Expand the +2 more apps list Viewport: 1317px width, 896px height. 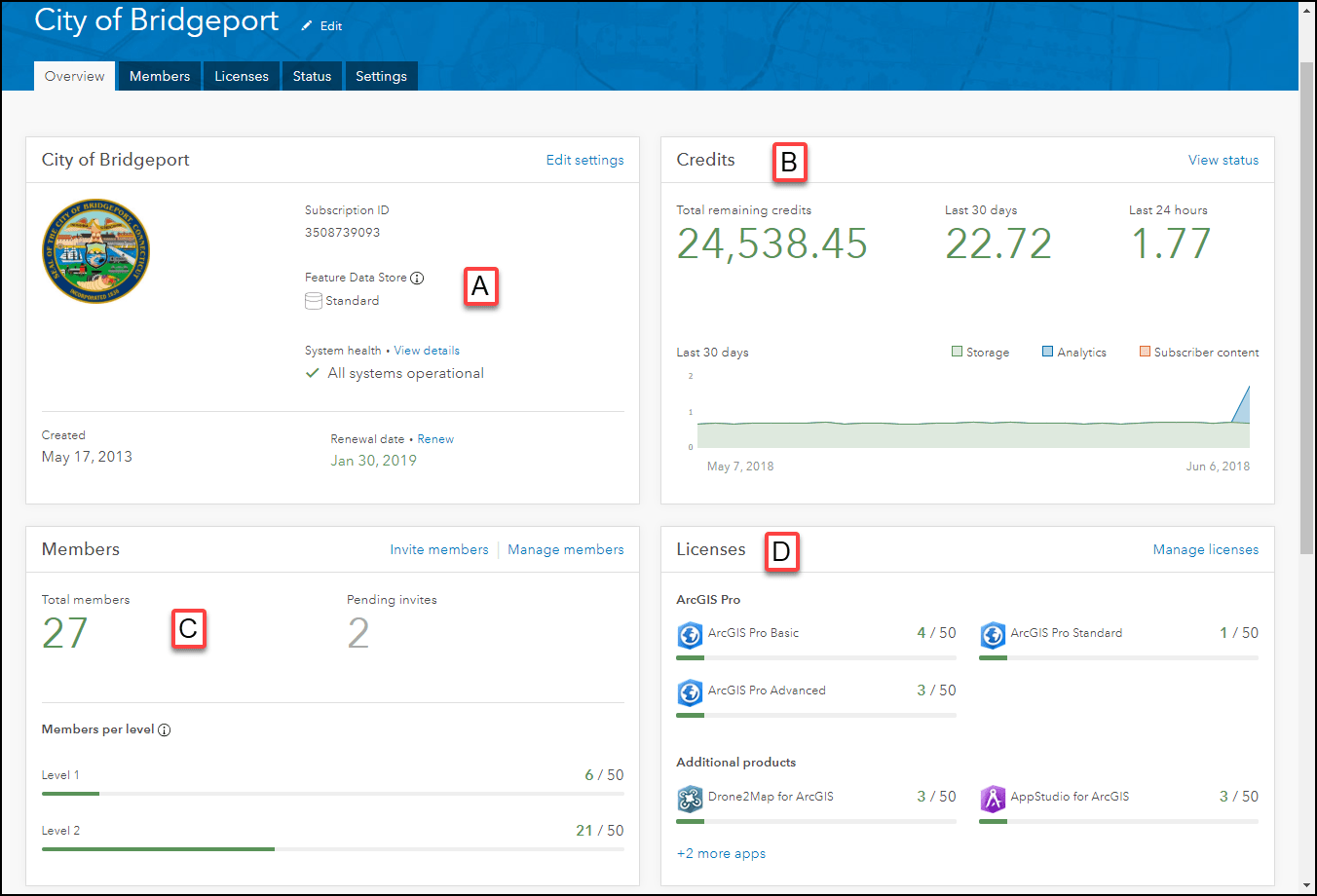(x=721, y=854)
